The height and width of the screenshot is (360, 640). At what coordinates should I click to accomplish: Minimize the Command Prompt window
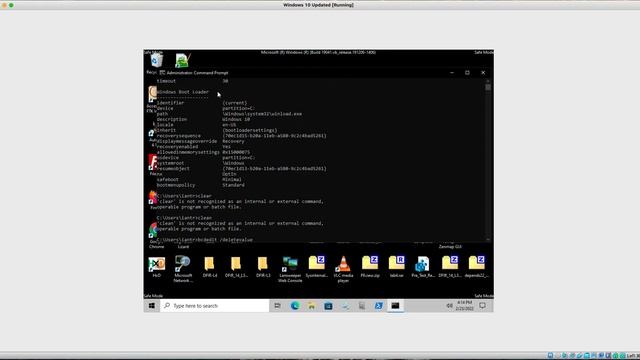click(x=451, y=73)
